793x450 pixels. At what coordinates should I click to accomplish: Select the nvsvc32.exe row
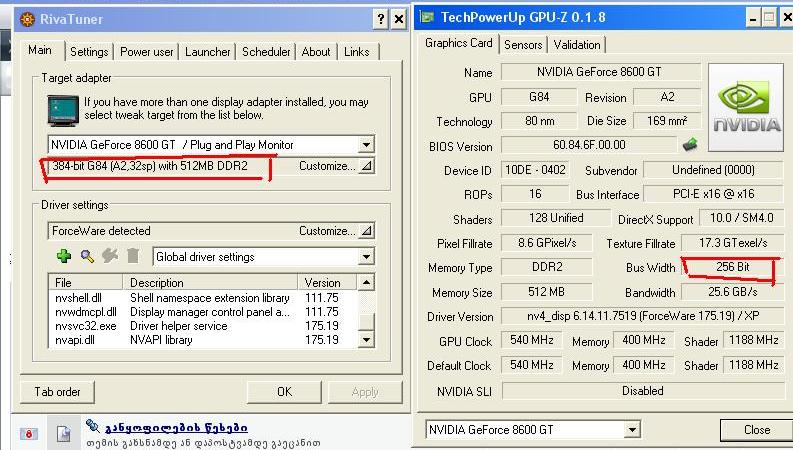203,326
